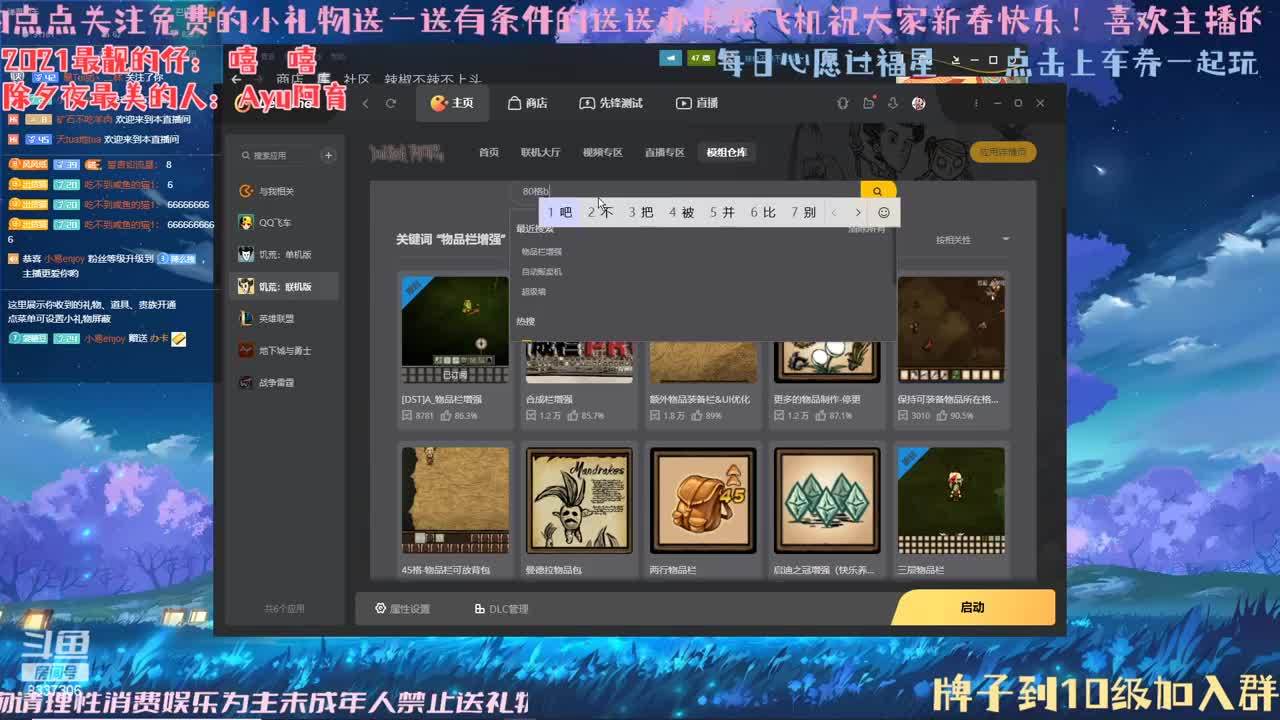Choose IME candidate 5 并

click(x=722, y=212)
